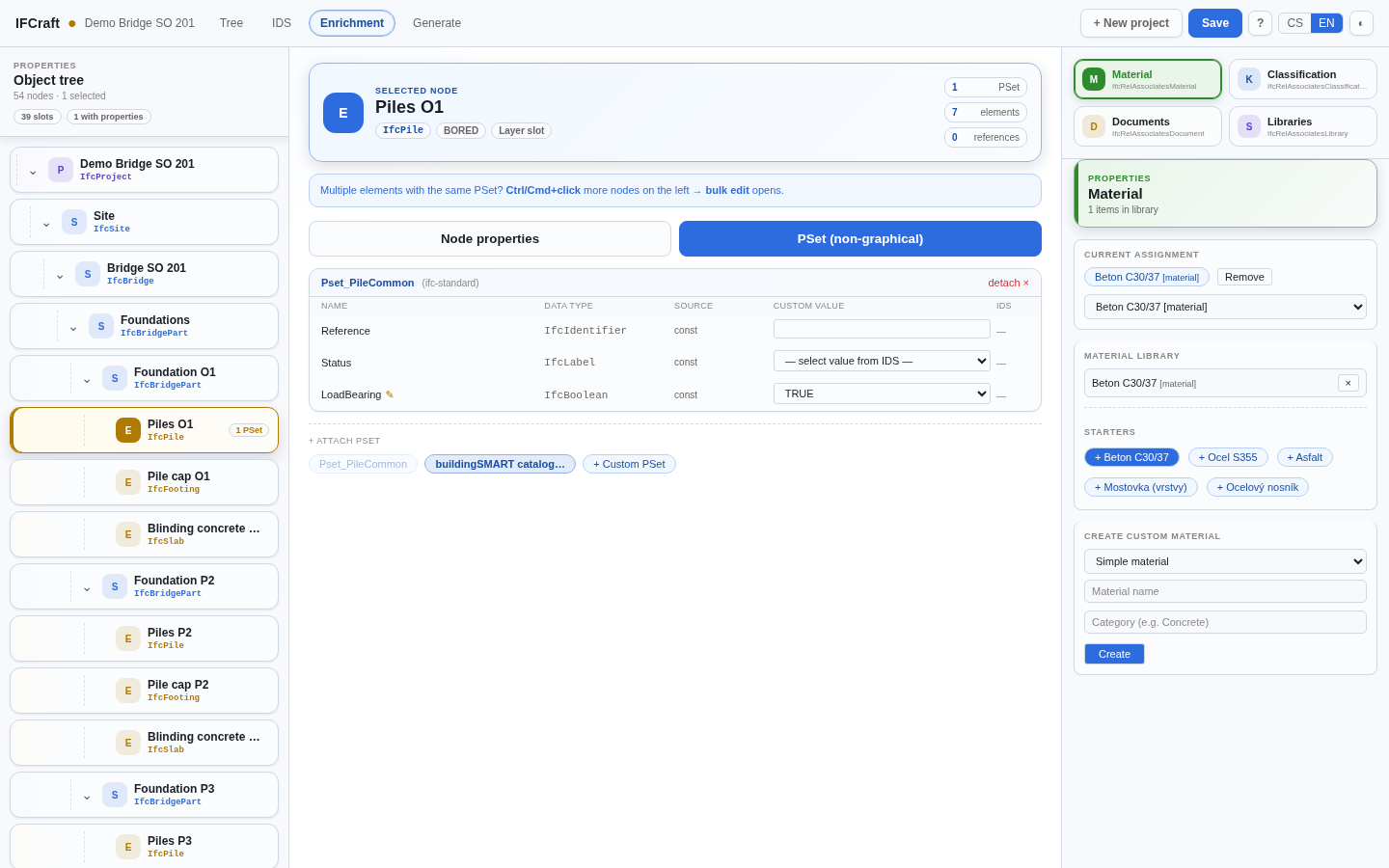
Task: Collapse the side panel with the arrow icon
Action: click(x=1361, y=23)
